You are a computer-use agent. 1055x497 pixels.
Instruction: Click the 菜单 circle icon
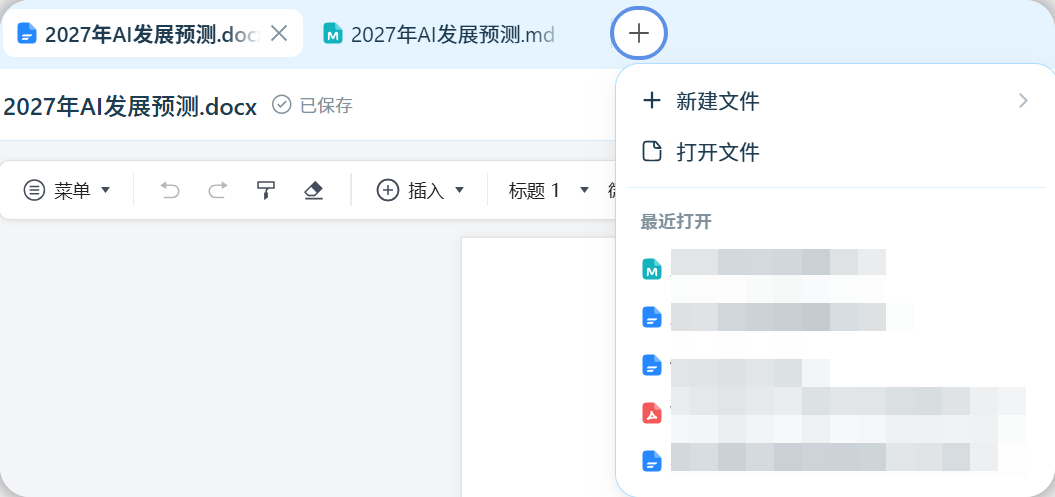pos(34,191)
